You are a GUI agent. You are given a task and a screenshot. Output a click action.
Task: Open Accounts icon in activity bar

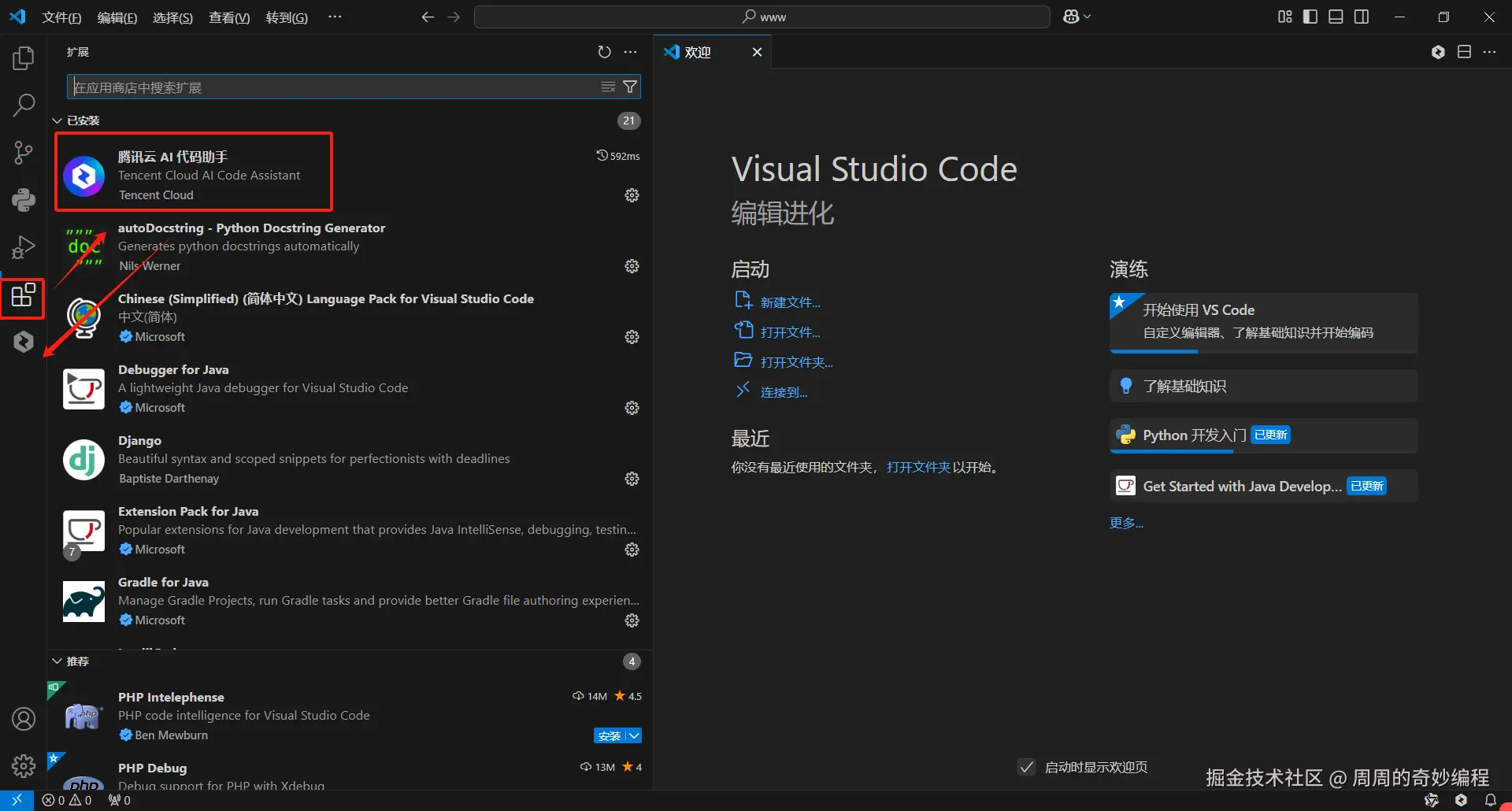[x=24, y=719]
